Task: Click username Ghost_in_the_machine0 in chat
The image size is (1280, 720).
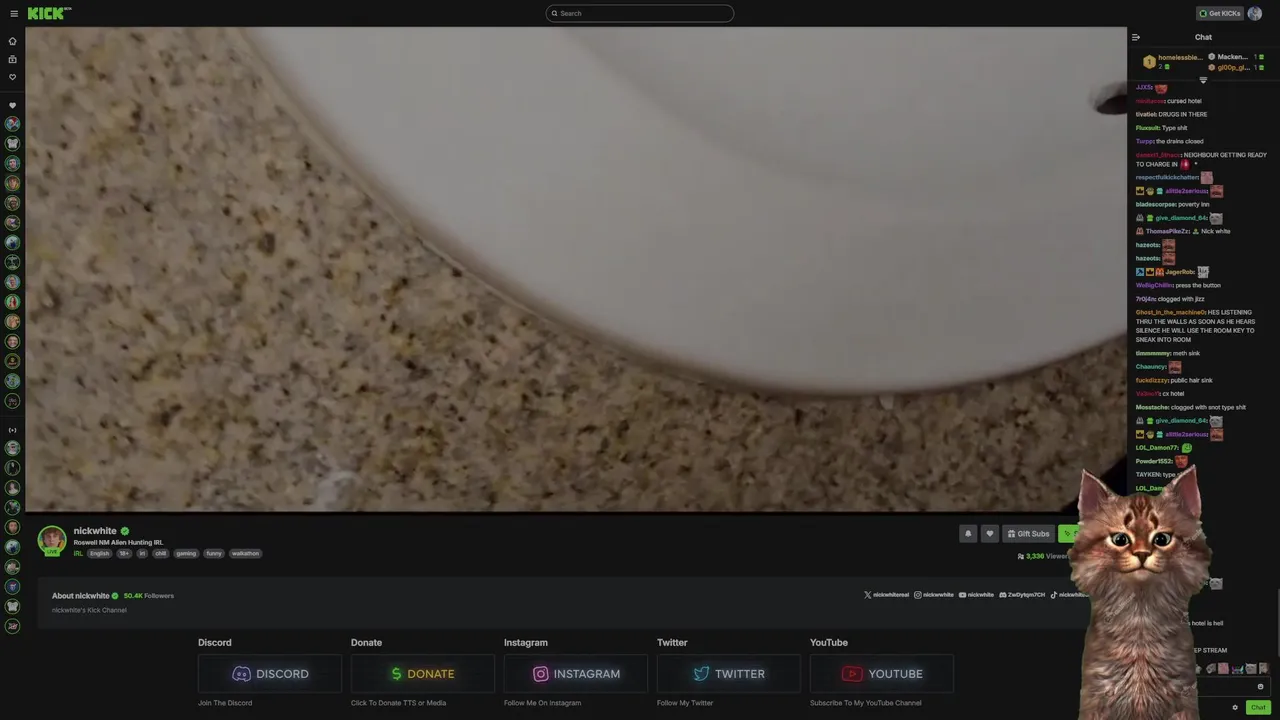Action: tap(1171, 312)
